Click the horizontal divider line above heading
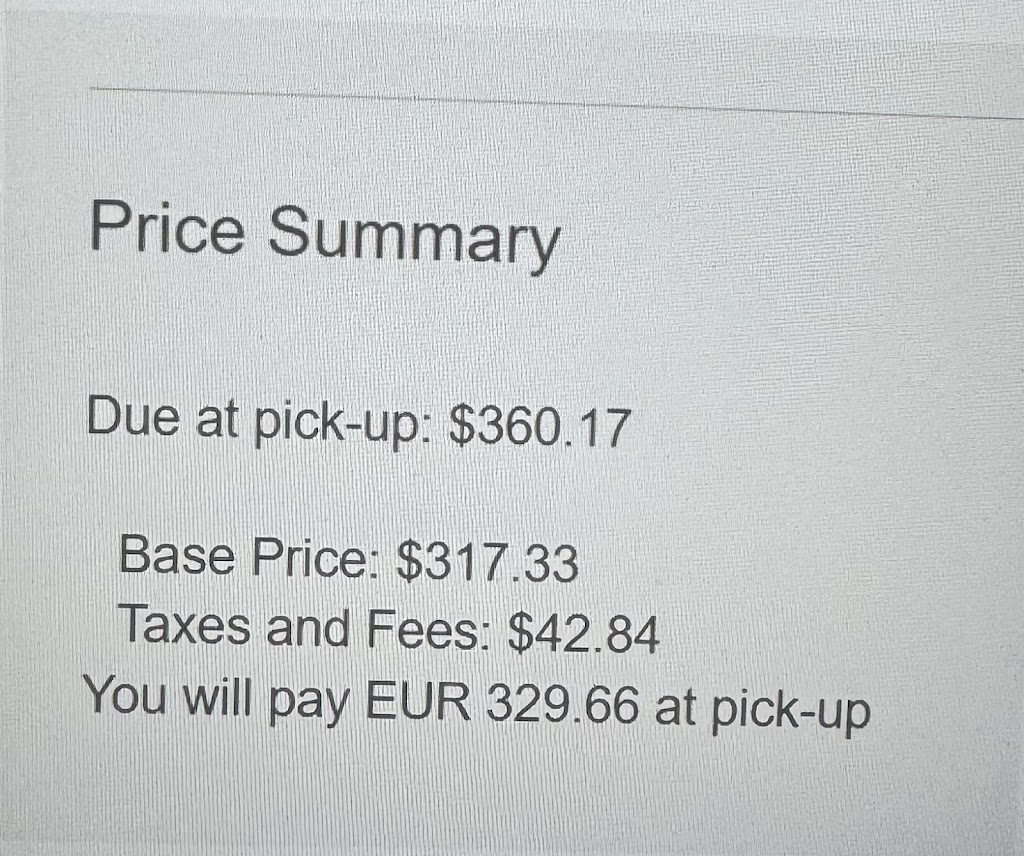The height and width of the screenshot is (856, 1024). [556, 103]
